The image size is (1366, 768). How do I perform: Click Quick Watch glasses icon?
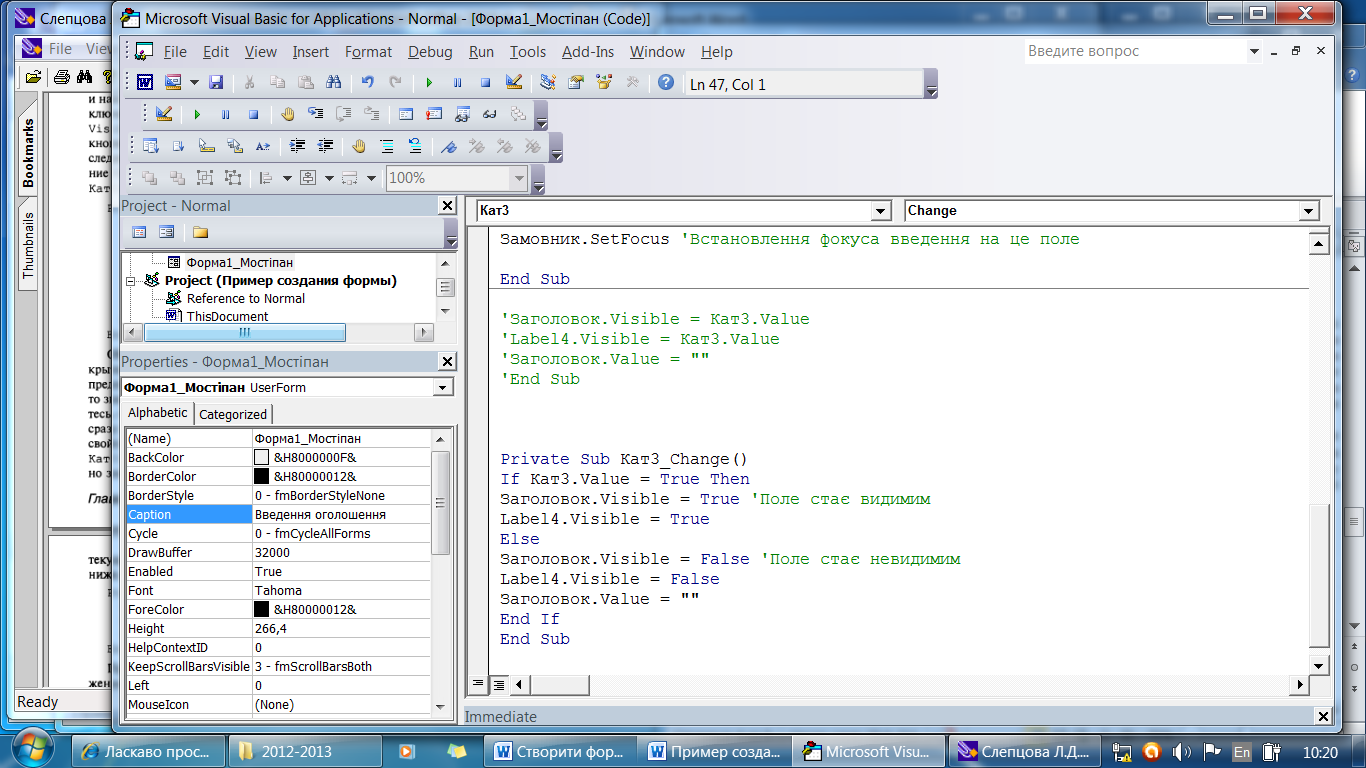click(x=490, y=114)
